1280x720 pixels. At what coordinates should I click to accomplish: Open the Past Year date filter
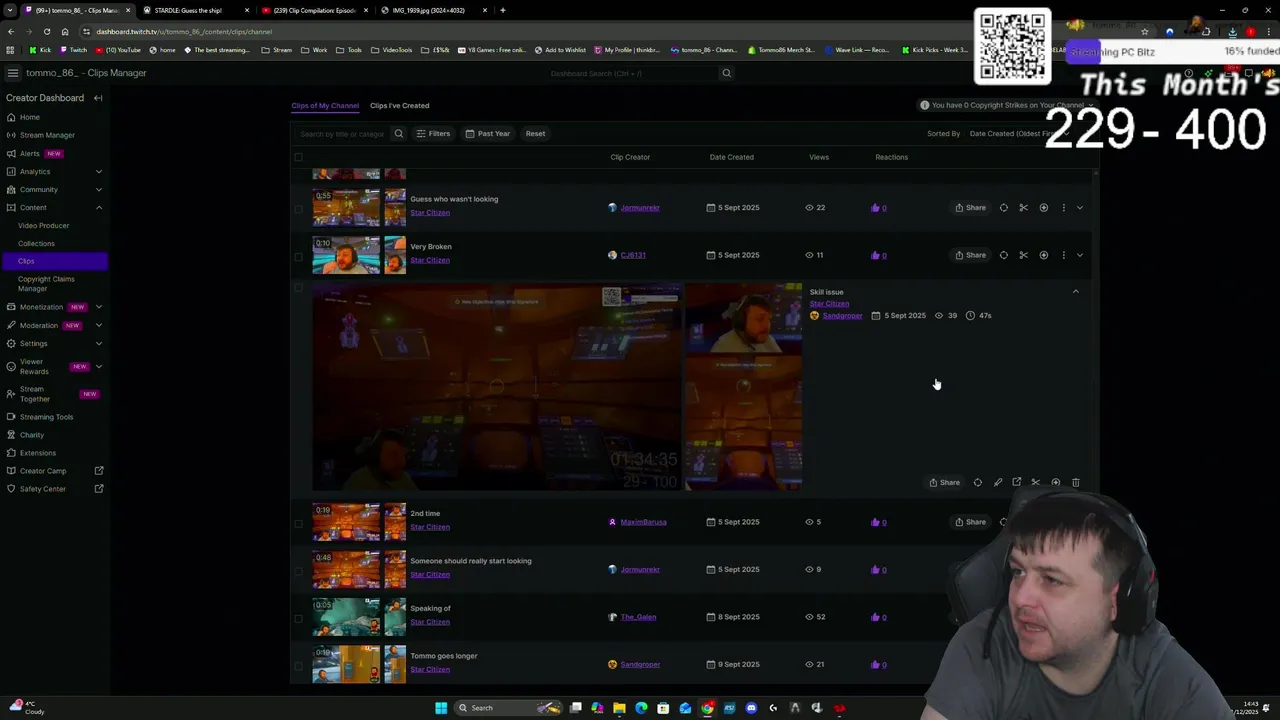tap(487, 133)
